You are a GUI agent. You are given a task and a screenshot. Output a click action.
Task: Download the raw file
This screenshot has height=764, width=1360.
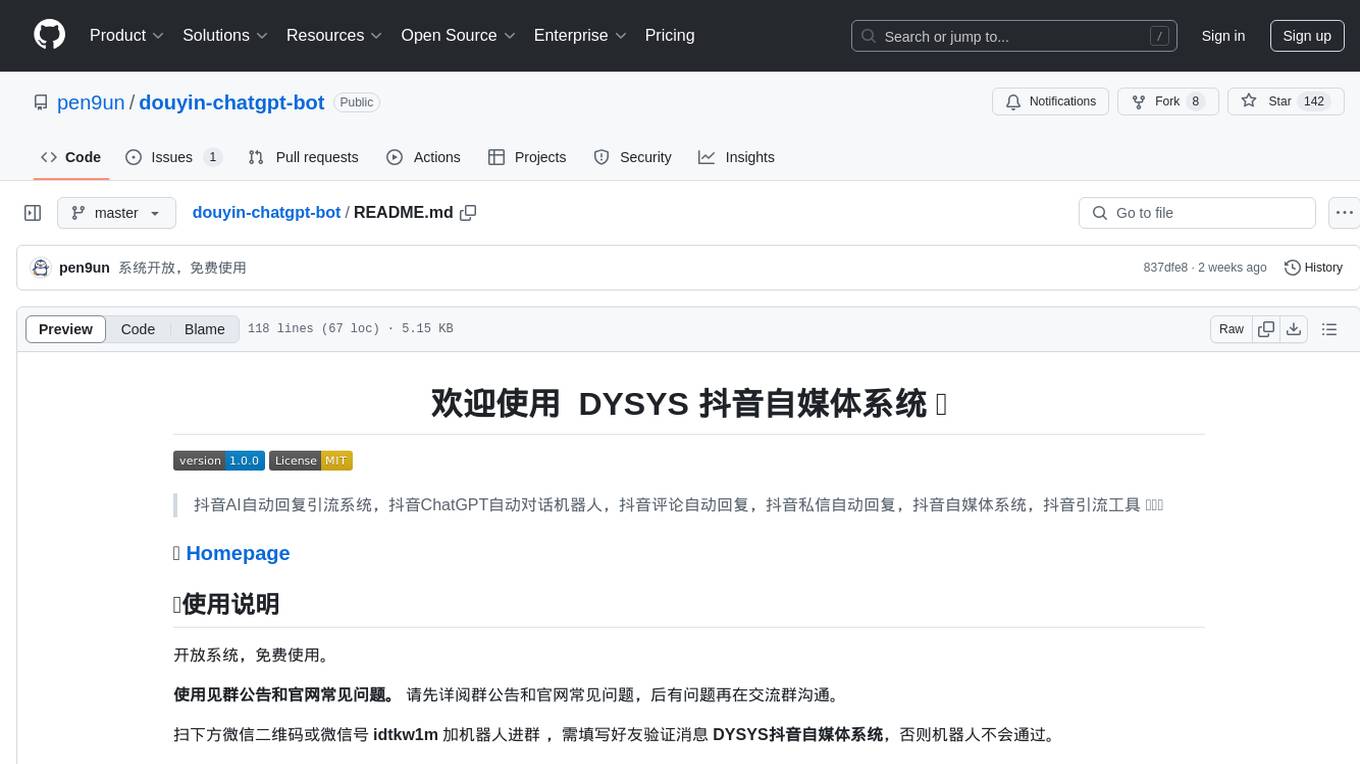1294,329
